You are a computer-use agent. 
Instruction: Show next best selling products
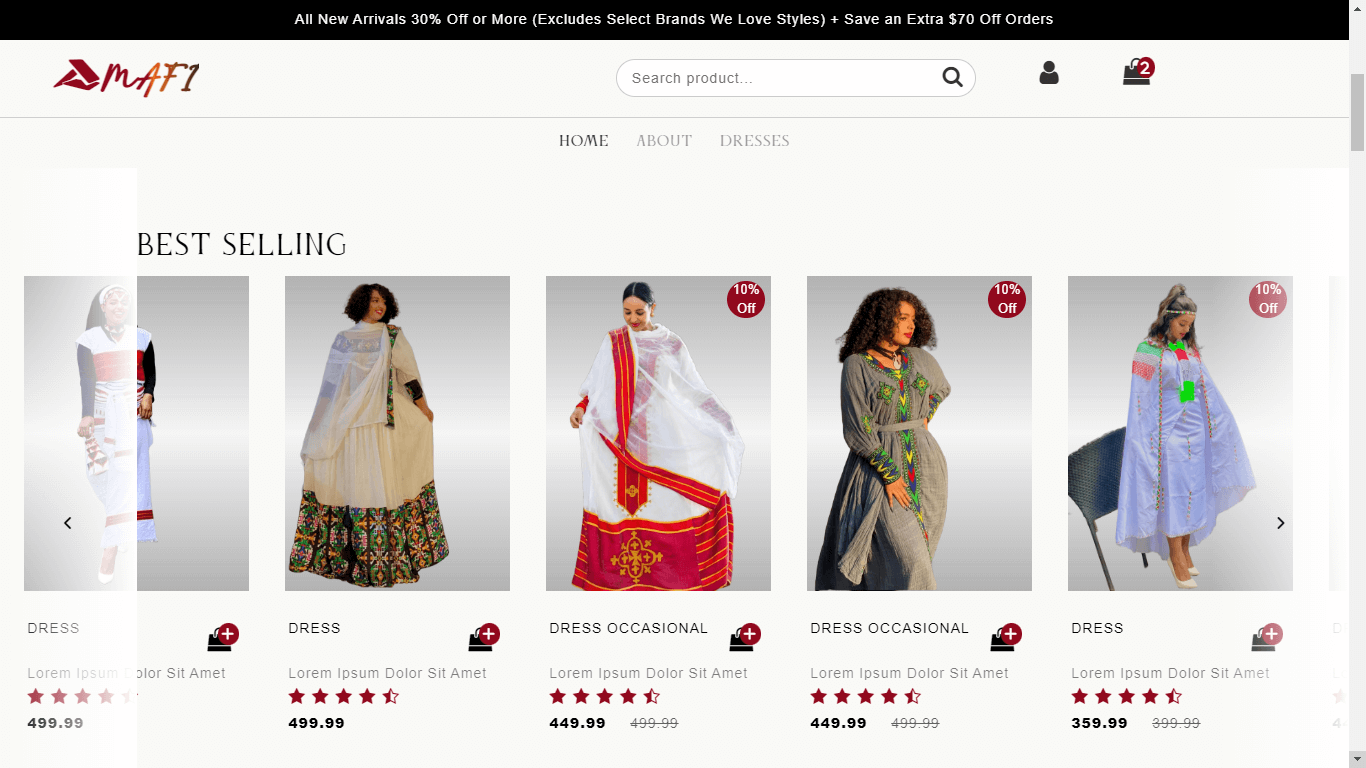1280,523
